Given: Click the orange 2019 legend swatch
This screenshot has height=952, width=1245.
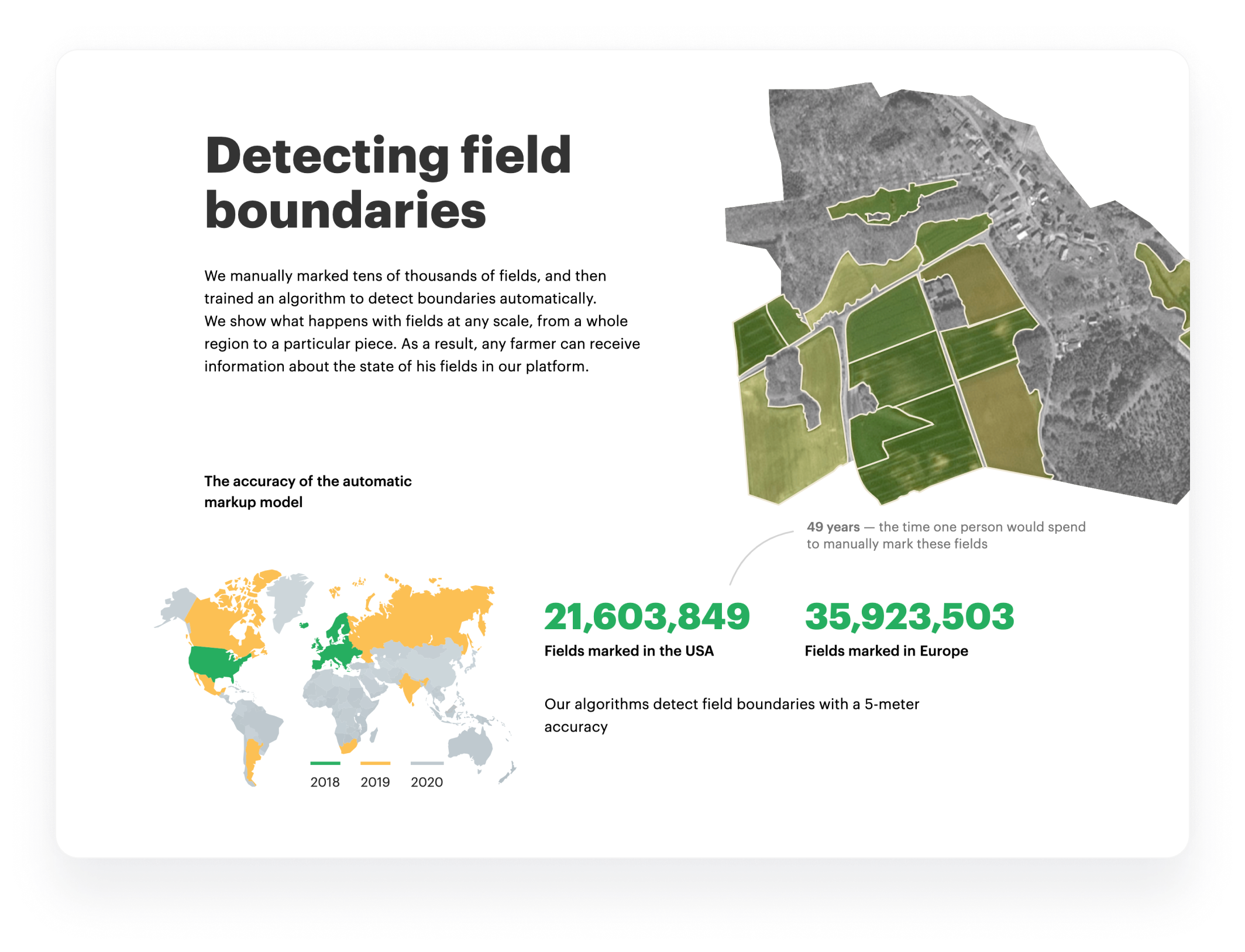Looking at the screenshot, I should [375, 763].
